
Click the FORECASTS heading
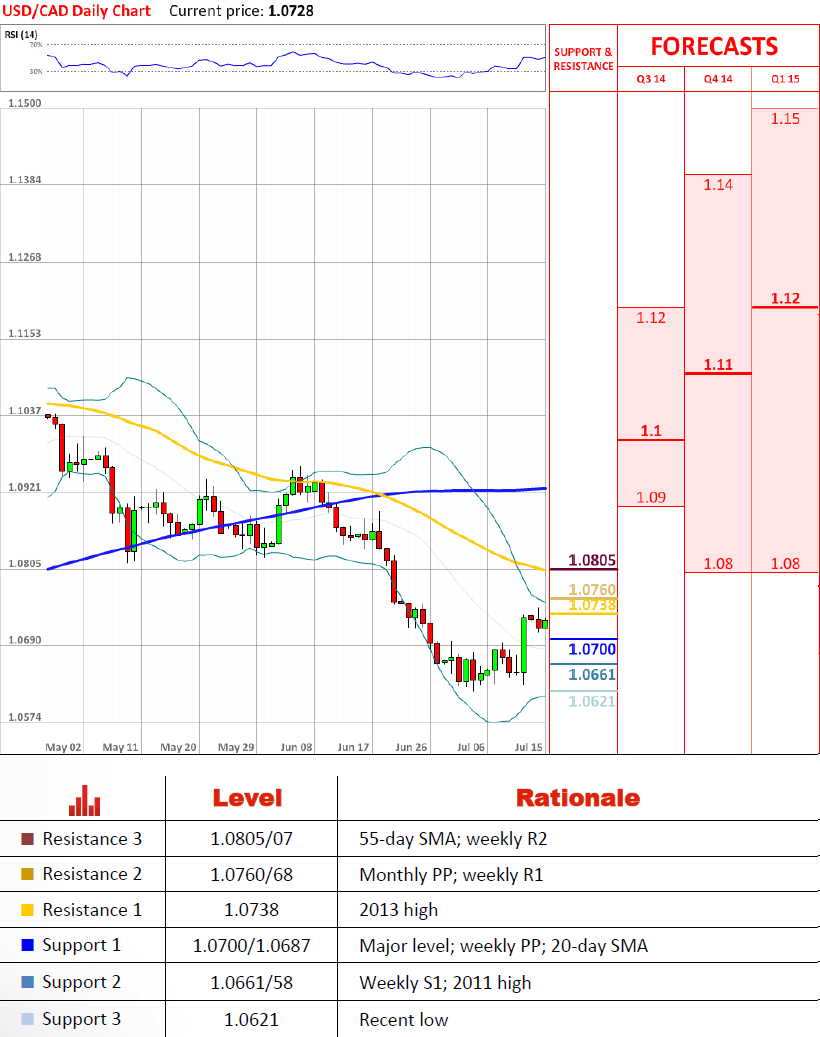click(x=714, y=46)
